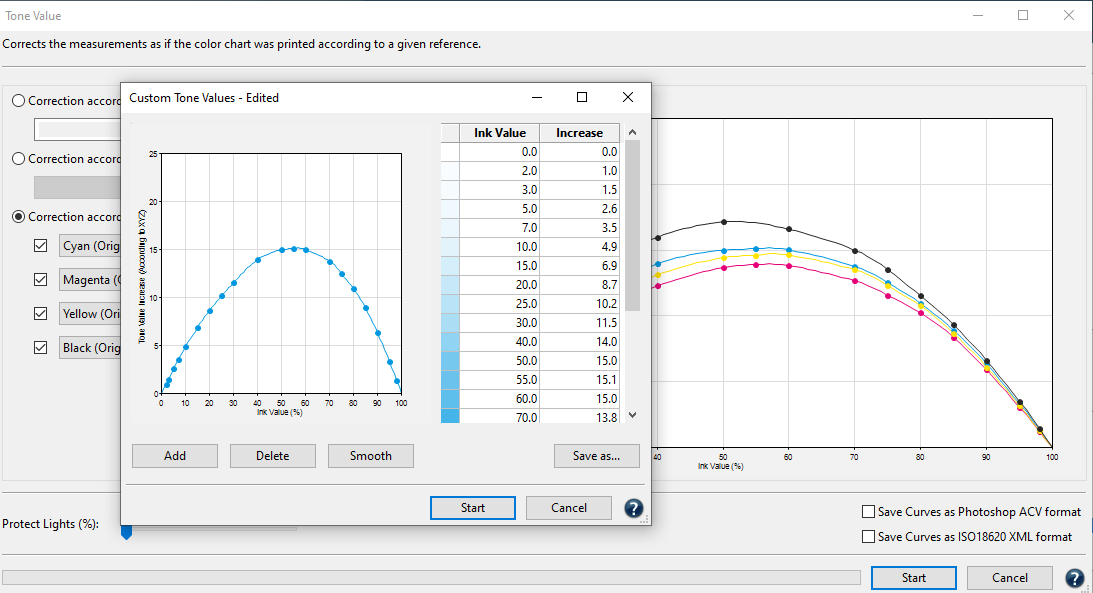Select Increase cell 1.5

tap(580, 190)
